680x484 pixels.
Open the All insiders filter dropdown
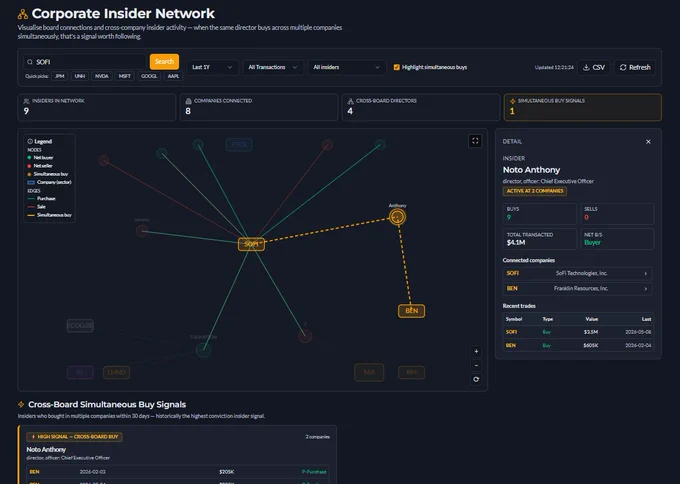[x=347, y=67]
